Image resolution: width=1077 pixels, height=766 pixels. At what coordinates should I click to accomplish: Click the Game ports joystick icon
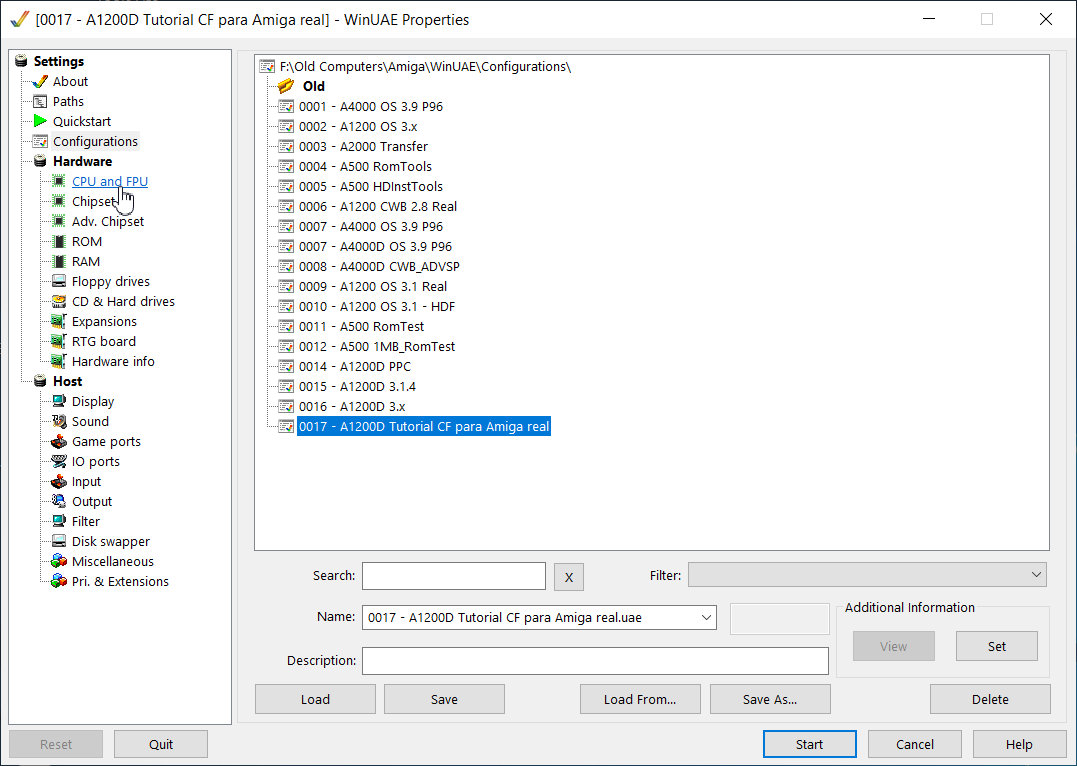click(x=59, y=441)
